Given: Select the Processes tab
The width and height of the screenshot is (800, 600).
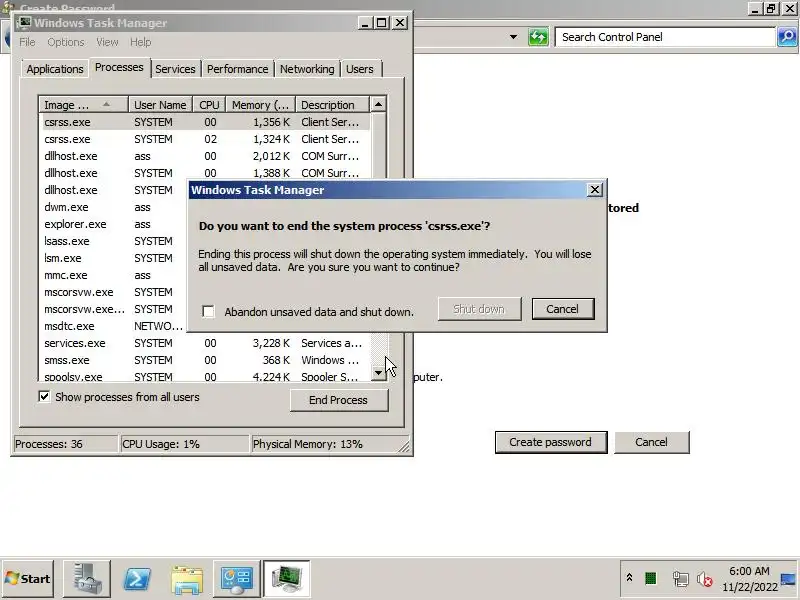Looking at the screenshot, I should (x=119, y=67).
